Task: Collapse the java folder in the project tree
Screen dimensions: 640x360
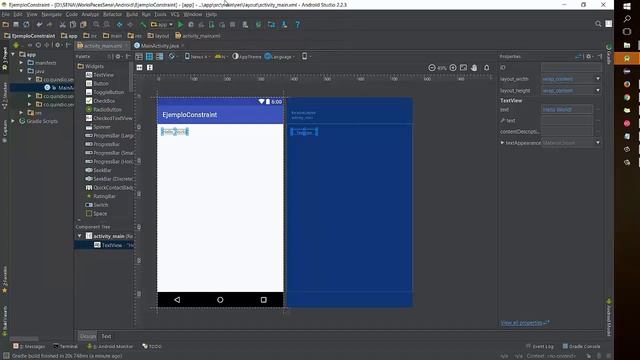Action: pyautogui.click(x=21, y=71)
